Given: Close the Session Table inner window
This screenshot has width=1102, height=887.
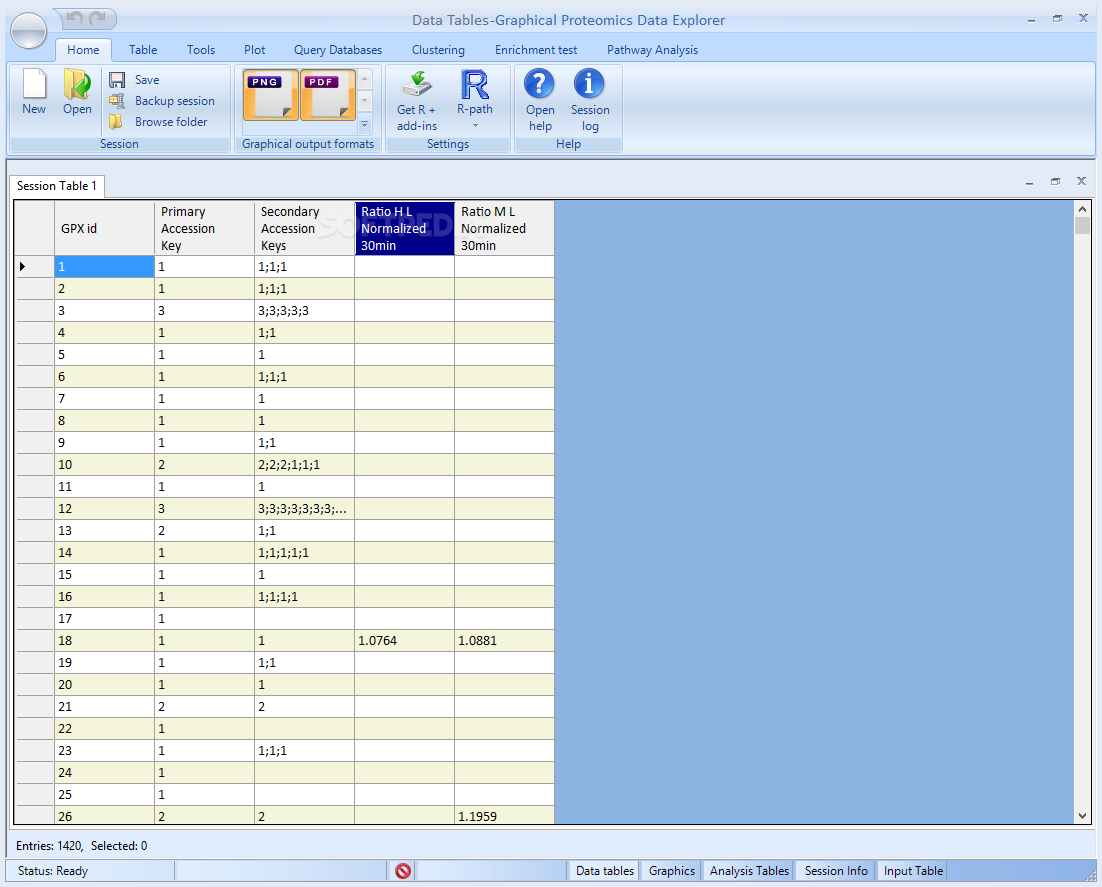Looking at the screenshot, I should pos(1082,181).
